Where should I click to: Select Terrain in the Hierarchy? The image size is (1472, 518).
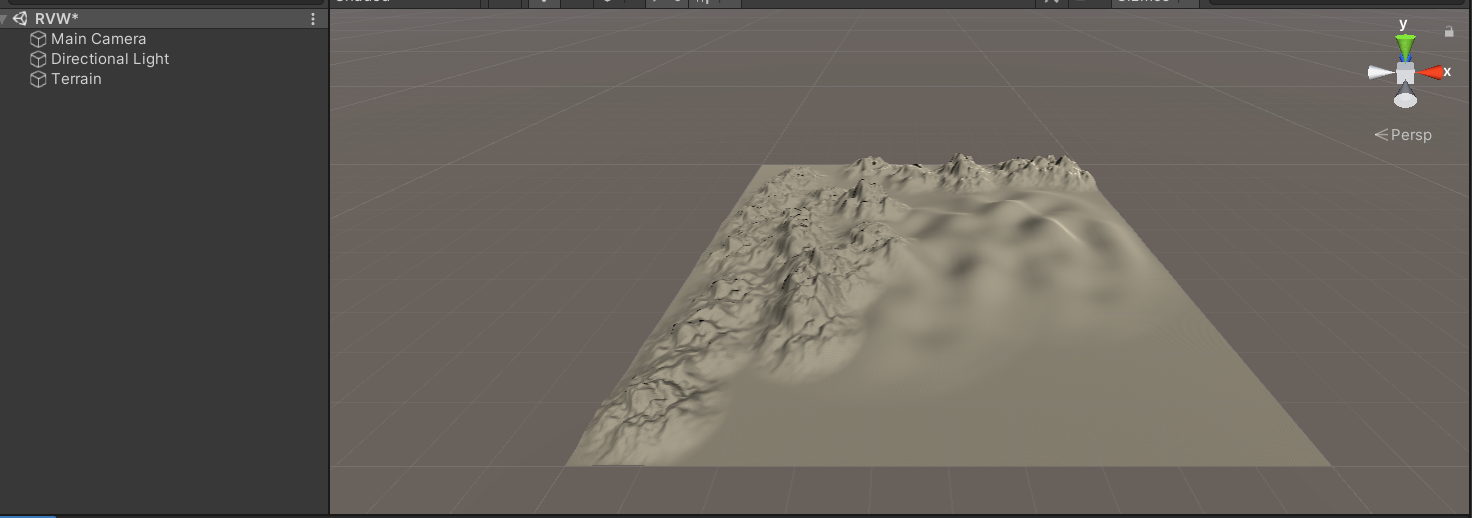pos(76,79)
